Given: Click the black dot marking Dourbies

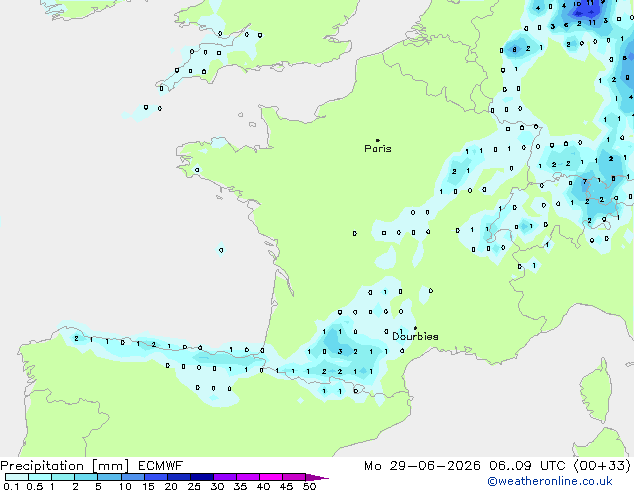Looking at the screenshot, I should [x=415, y=328].
